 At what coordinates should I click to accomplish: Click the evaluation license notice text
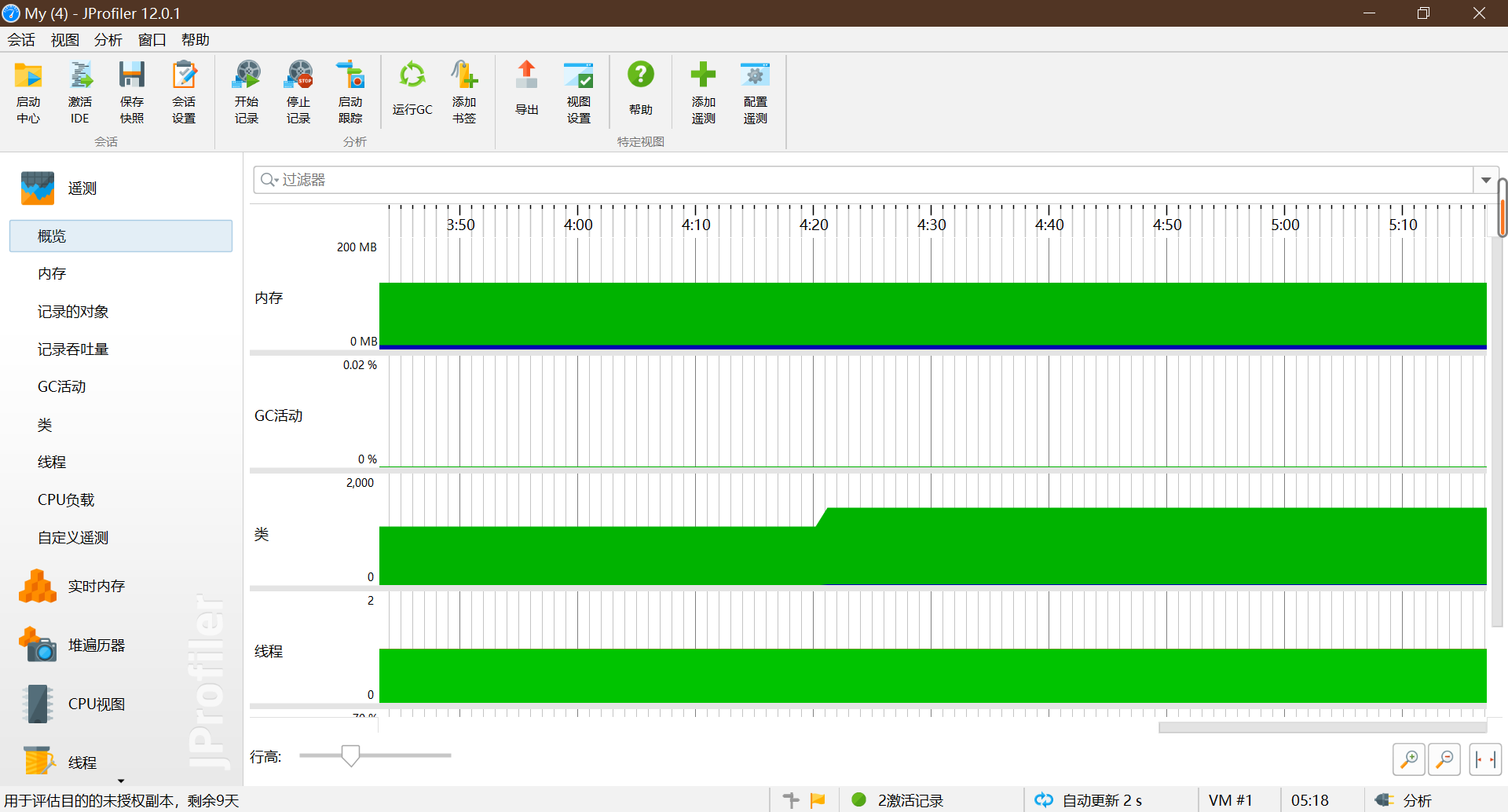[122, 800]
